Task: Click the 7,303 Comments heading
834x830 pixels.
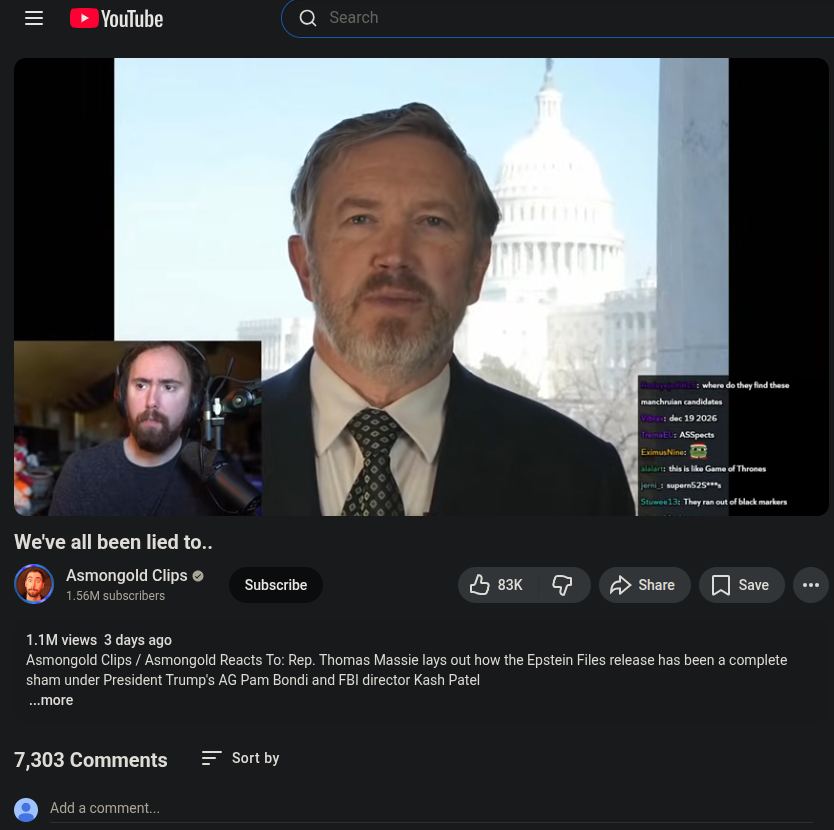Action: pos(90,760)
